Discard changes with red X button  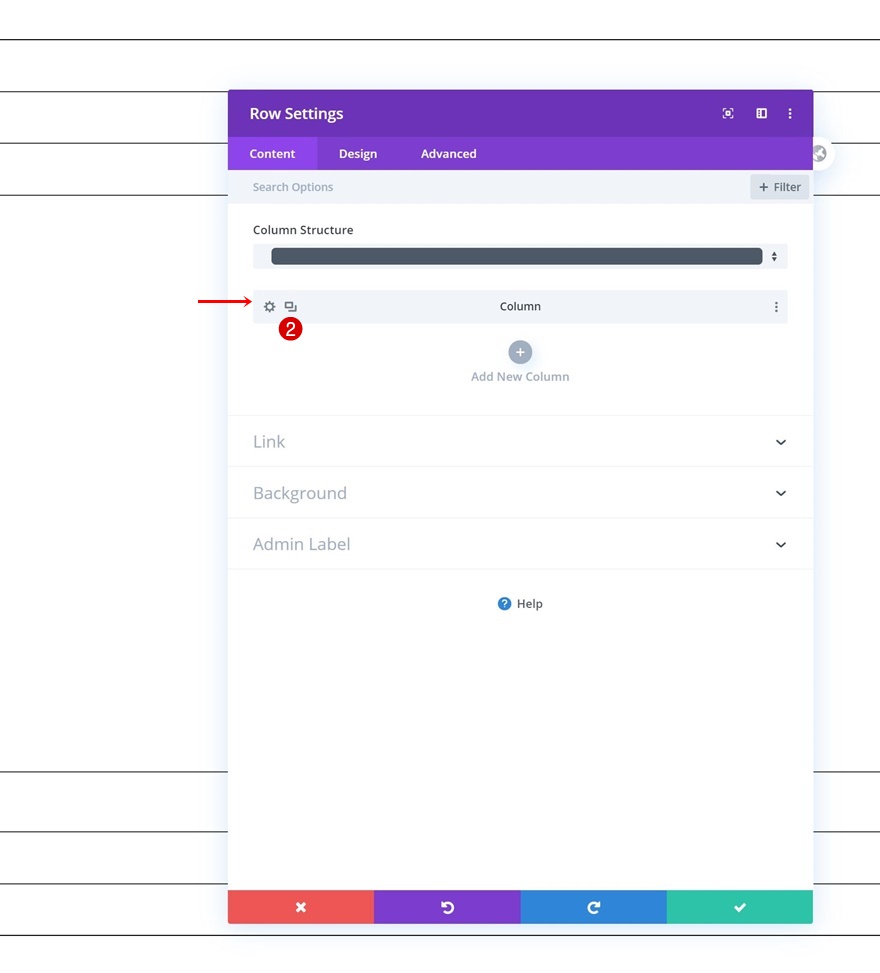301,907
